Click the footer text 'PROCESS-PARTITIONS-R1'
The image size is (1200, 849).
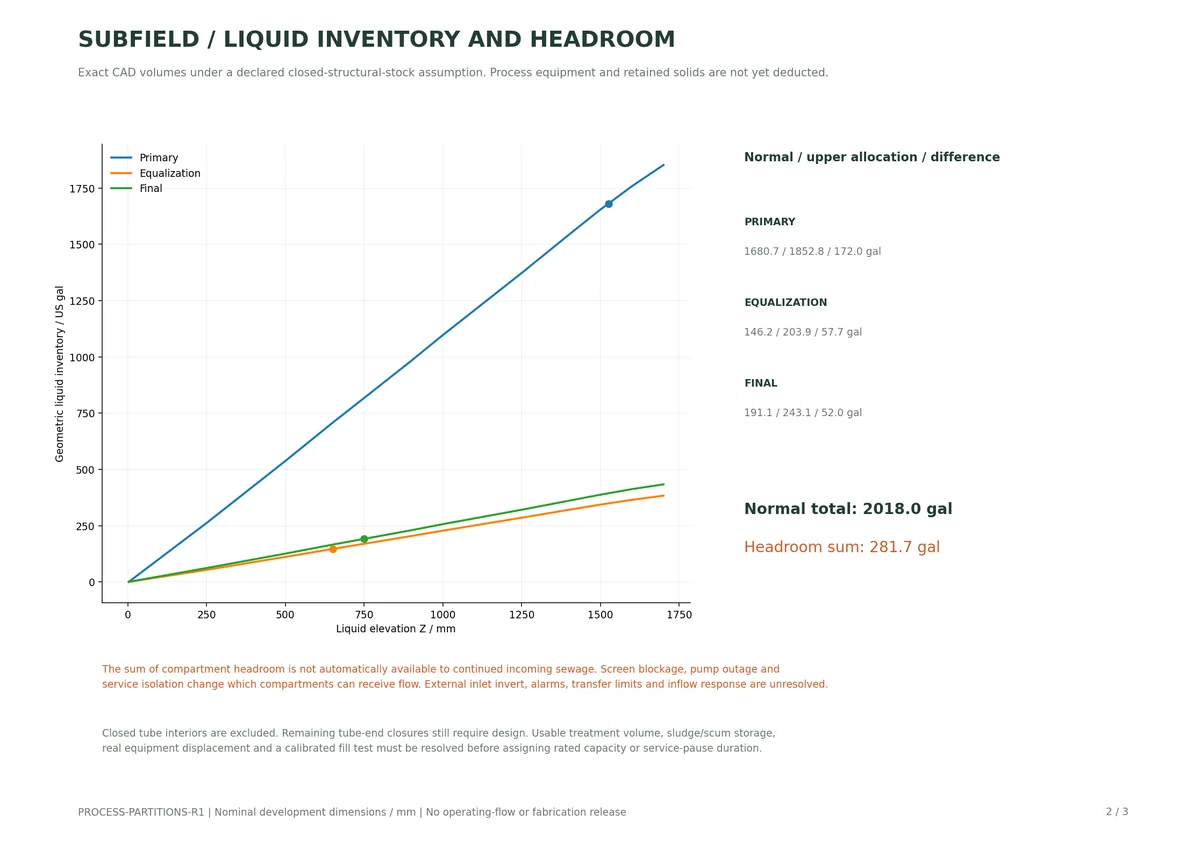click(x=141, y=812)
